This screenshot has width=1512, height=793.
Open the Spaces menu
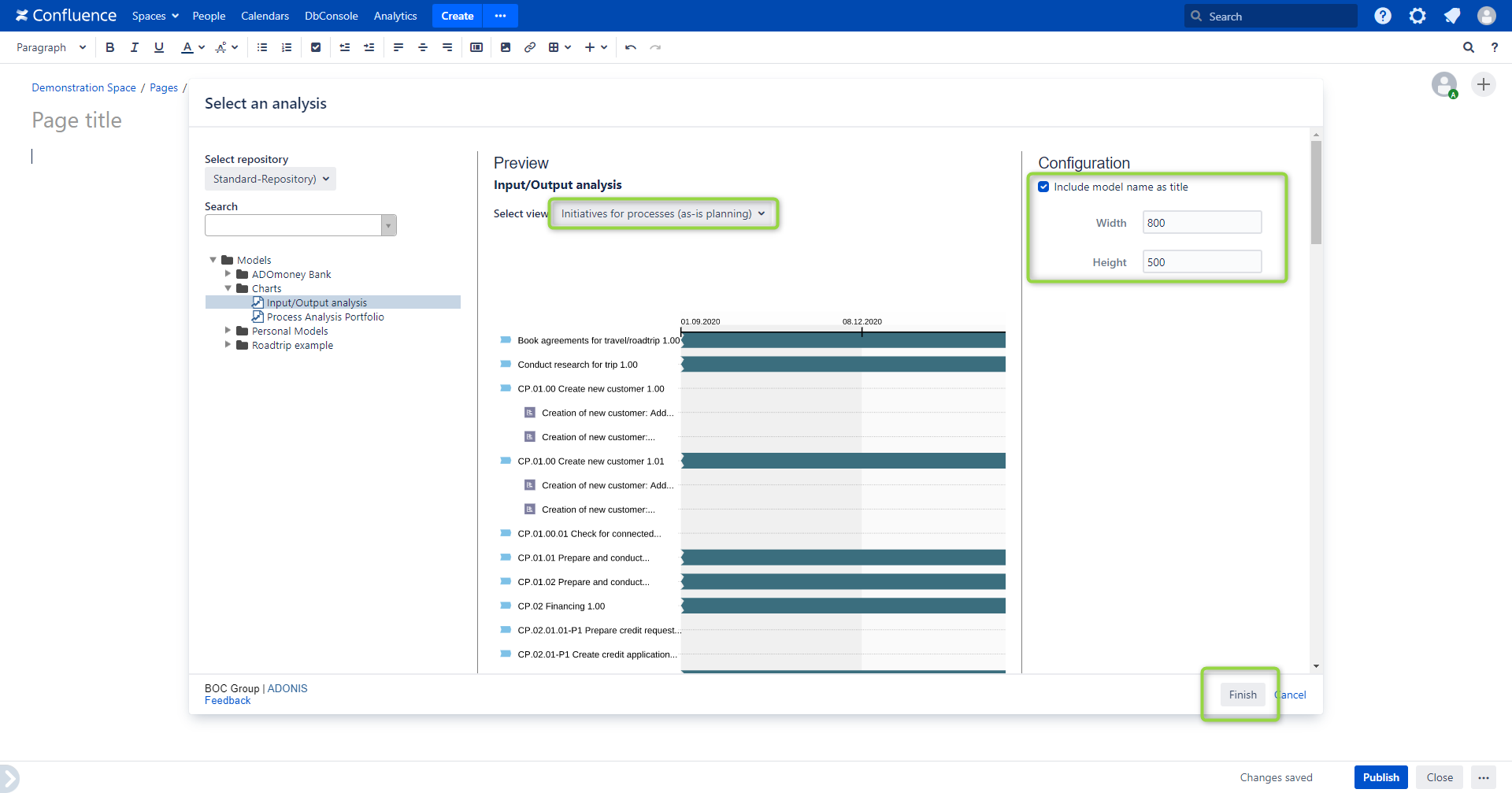pos(155,16)
